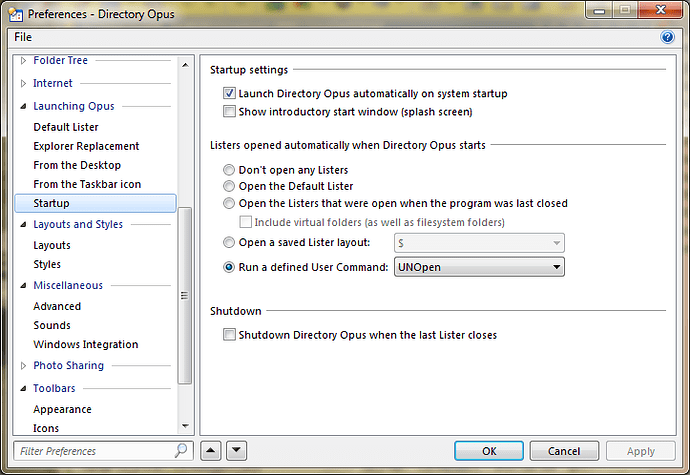This screenshot has height=475, width=690.
Task: Open the From the Desktop preferences page
Action: pos(77,165)
